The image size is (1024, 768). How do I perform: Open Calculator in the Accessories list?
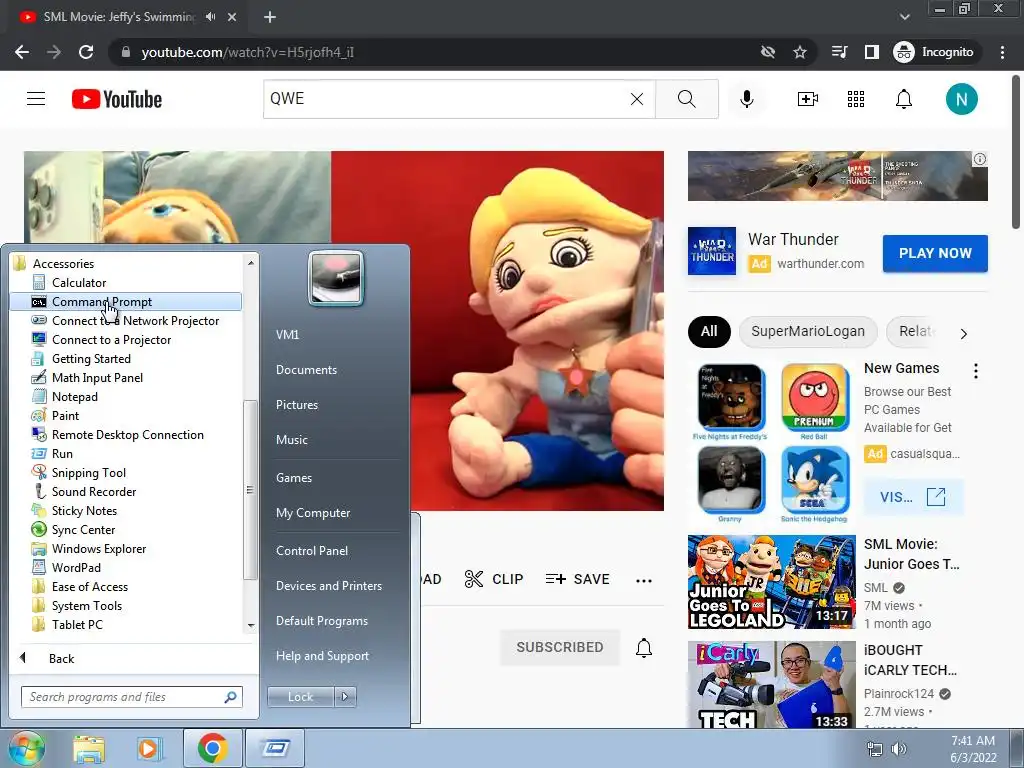click(x=125, y=283)
